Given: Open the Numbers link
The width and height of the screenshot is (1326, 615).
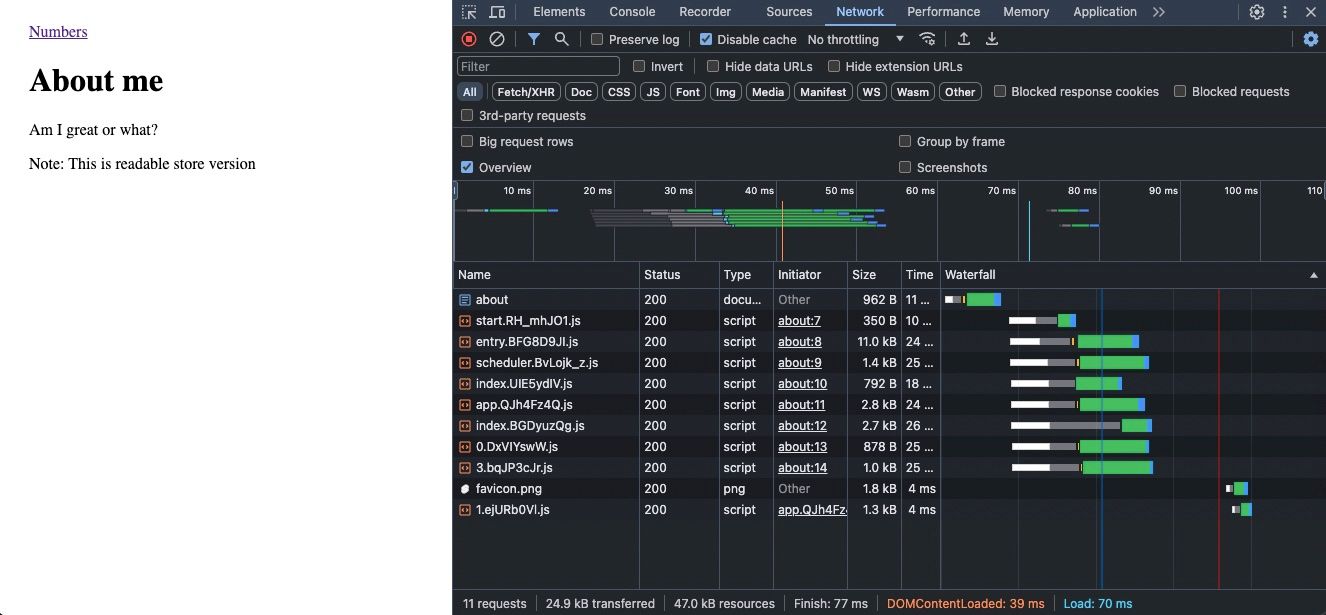Looking at the screenshot, I should click(58, 32).
